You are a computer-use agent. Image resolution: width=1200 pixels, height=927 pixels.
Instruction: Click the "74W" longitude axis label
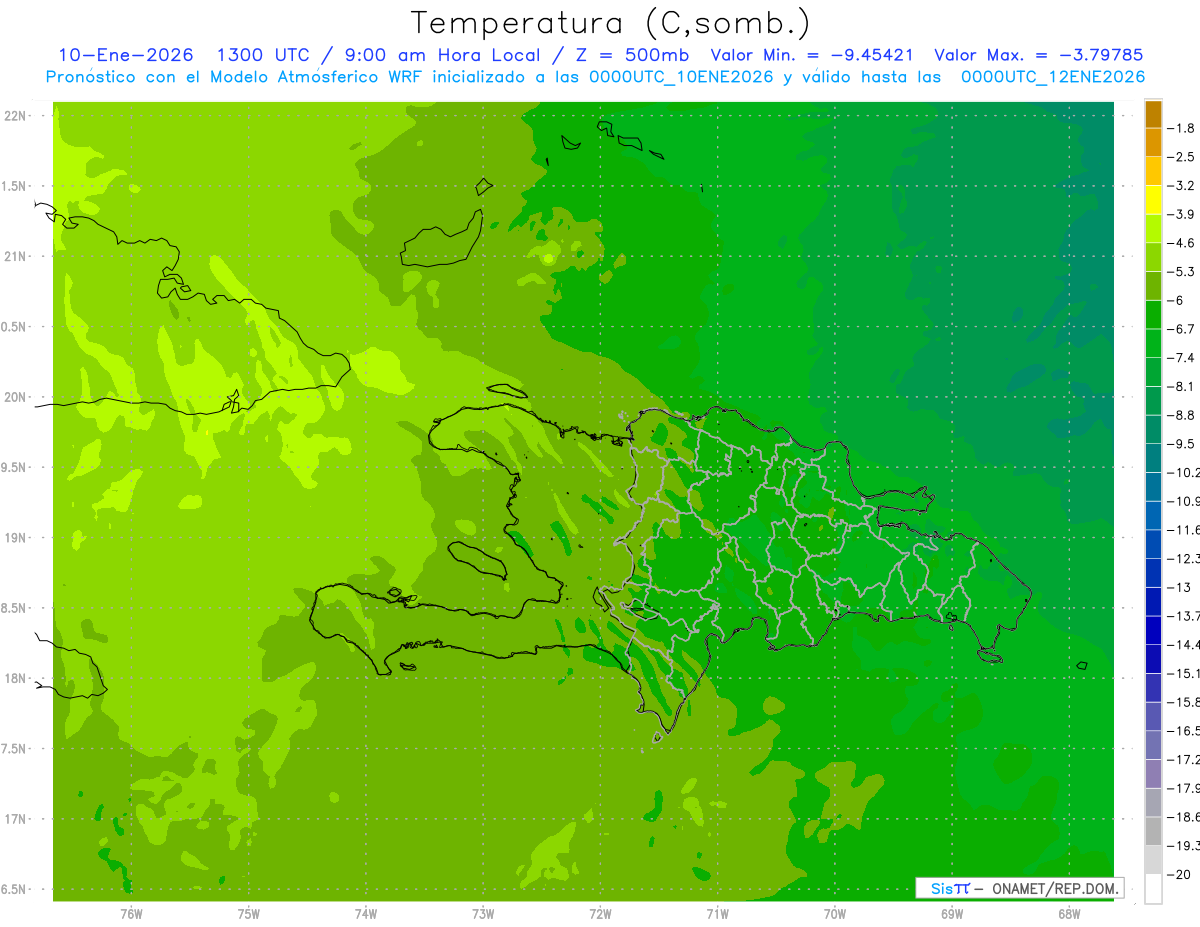[x=366, y=915]
